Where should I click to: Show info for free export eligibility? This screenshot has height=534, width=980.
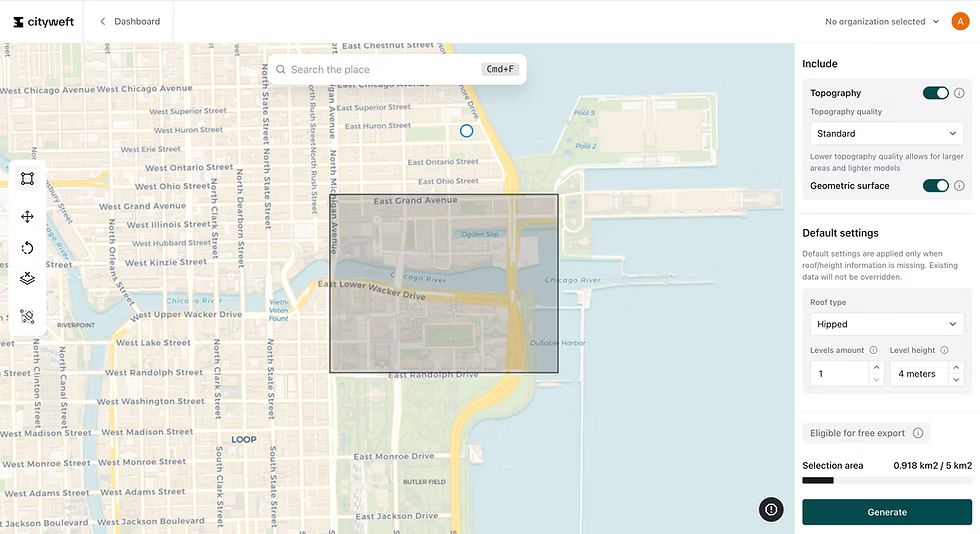coord(918,433)
